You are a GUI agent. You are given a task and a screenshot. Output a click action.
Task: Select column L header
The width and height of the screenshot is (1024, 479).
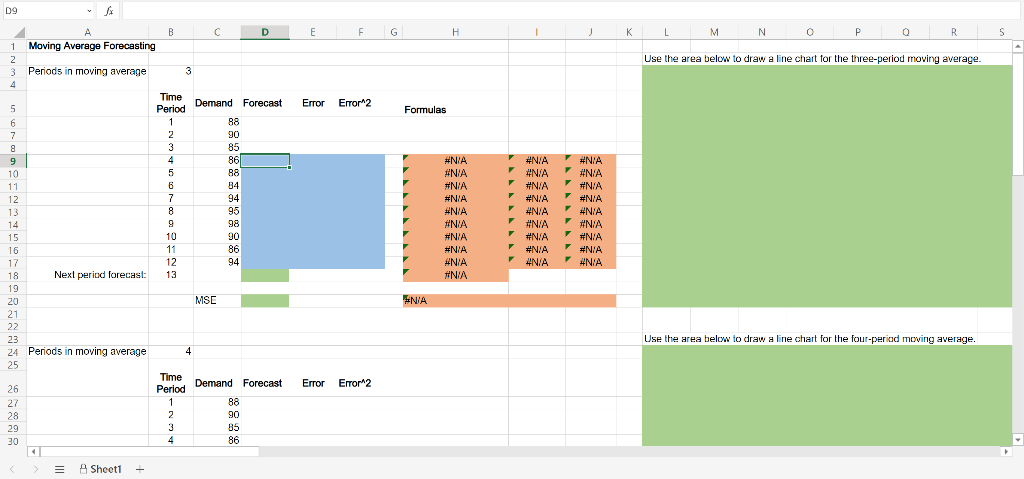(x=666, y=33)
